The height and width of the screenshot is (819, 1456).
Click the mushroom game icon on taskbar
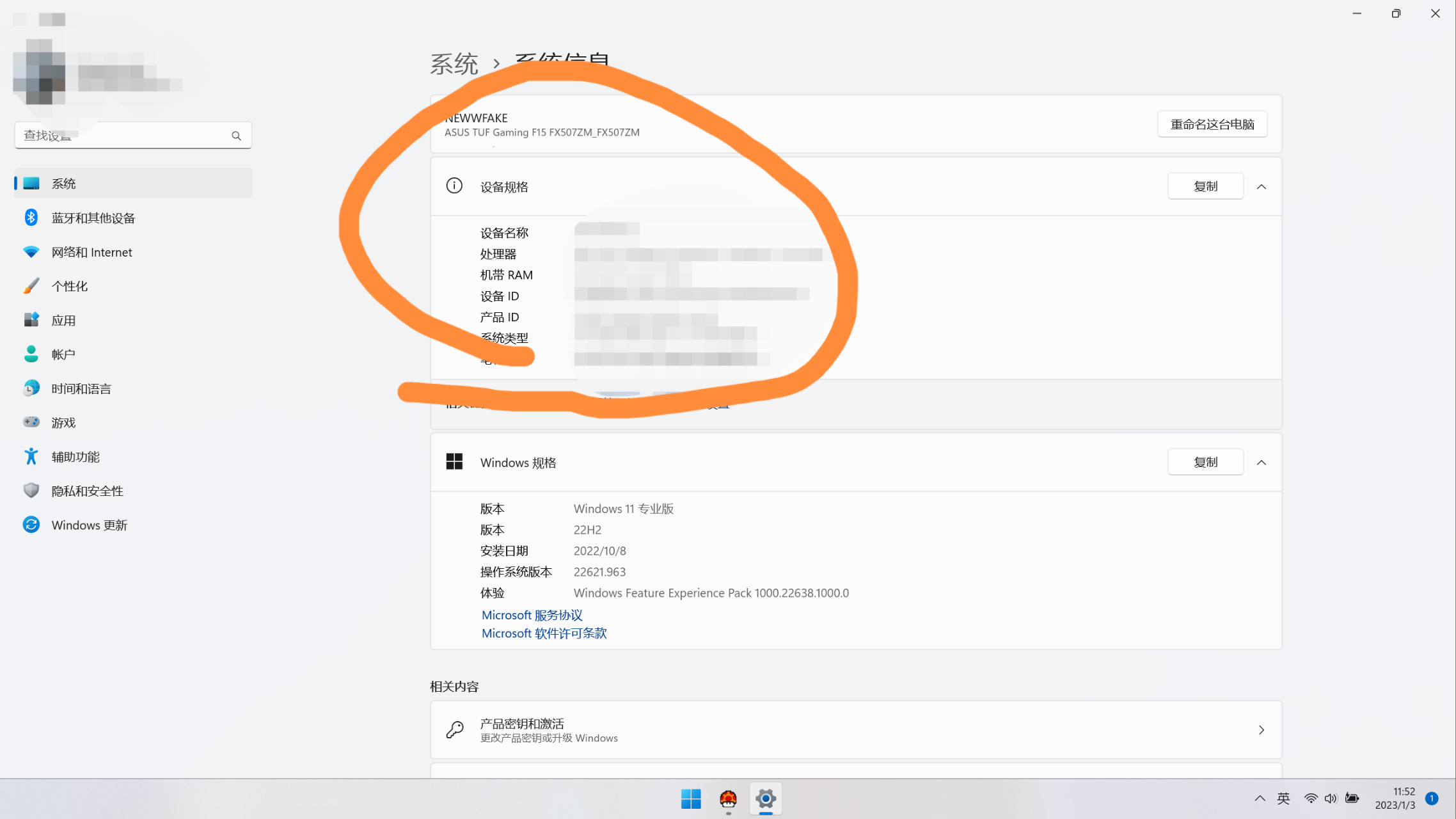pos(728,799)
